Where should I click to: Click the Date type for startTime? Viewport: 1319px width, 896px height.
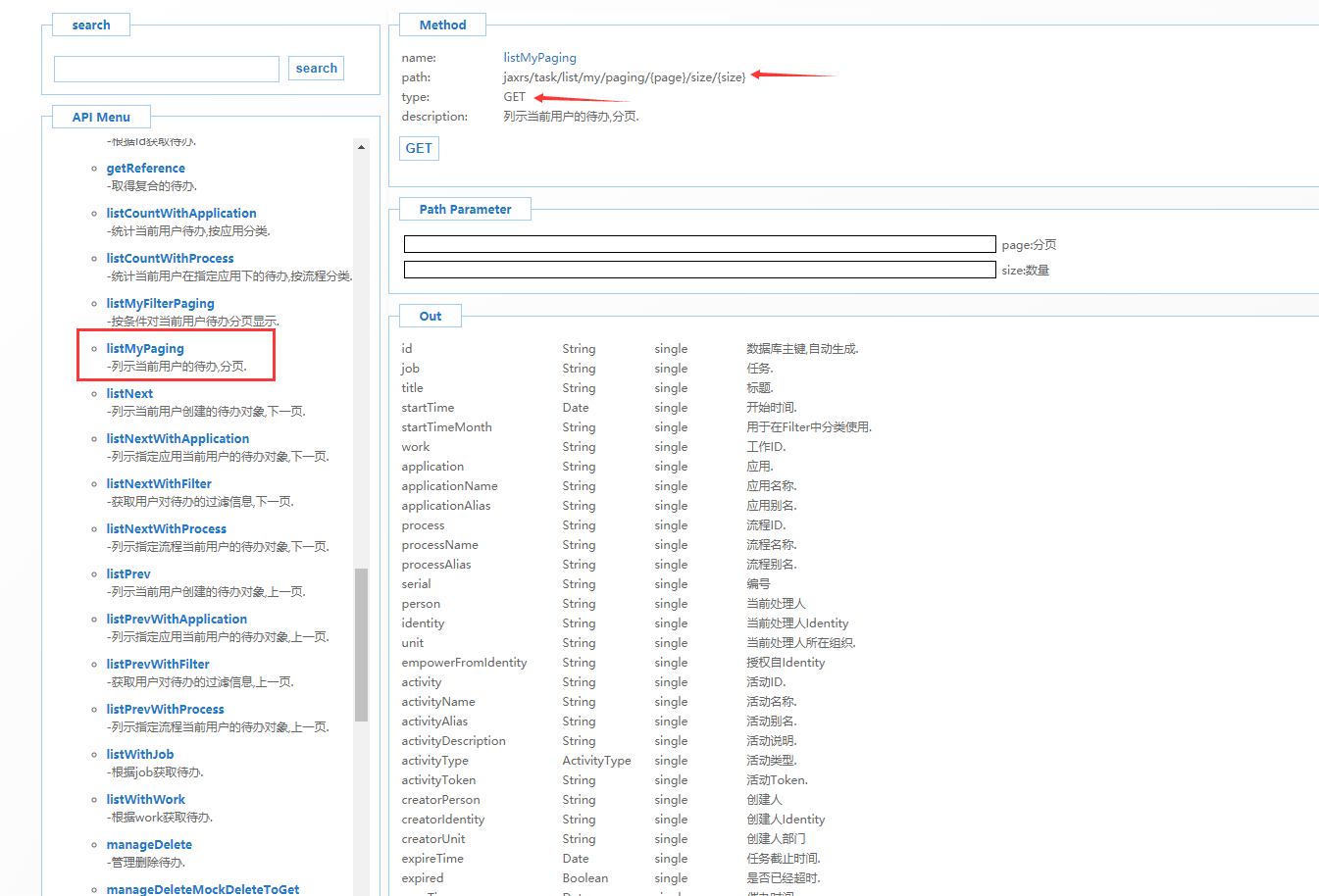pos(576,408)
